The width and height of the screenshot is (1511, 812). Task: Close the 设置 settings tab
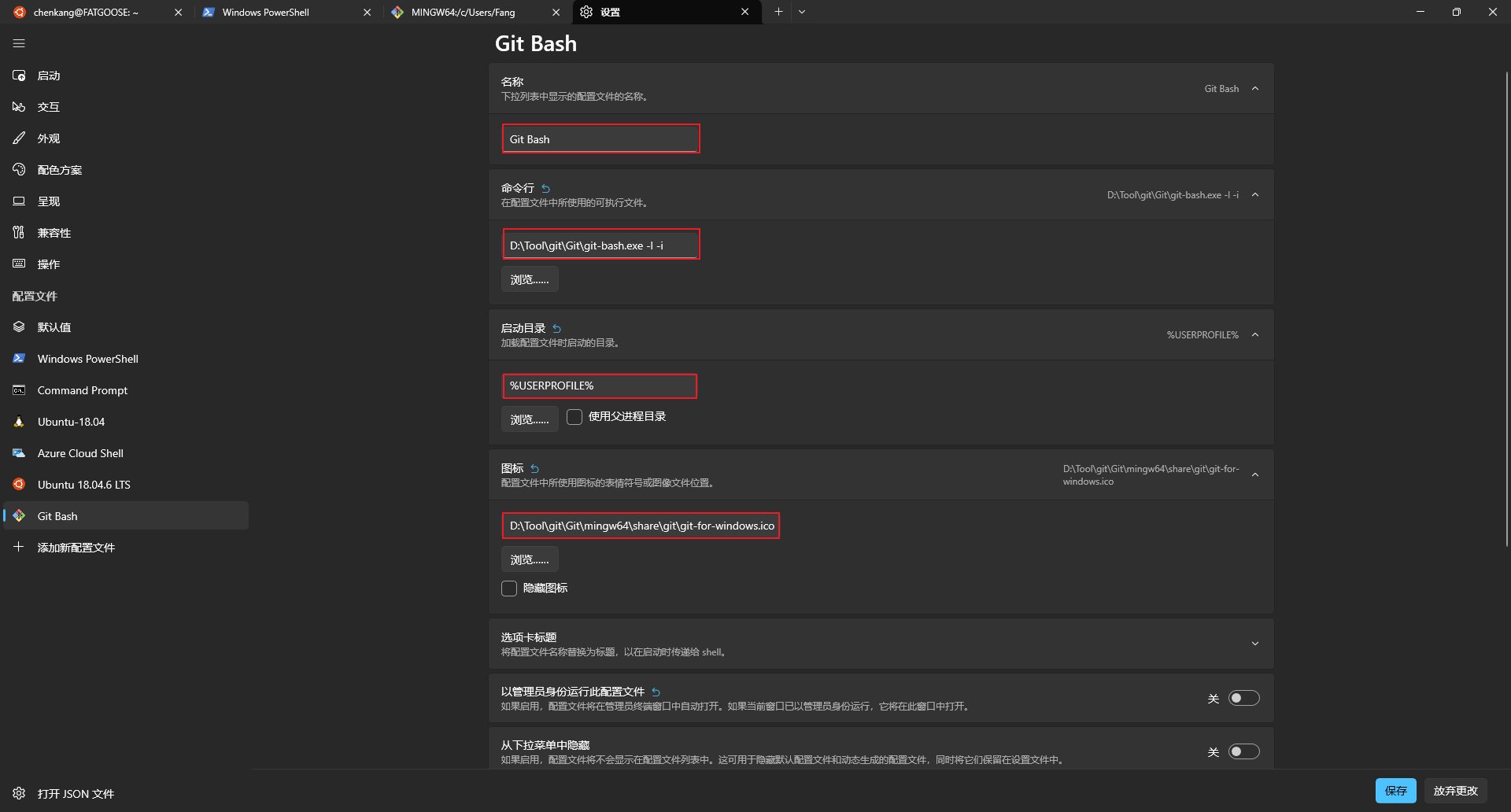(x=744, y=12)
